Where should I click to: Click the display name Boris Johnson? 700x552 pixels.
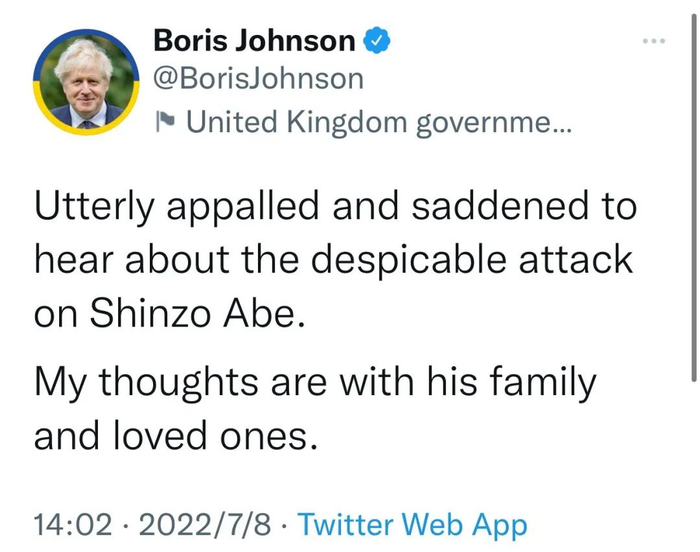pos(254,41)
